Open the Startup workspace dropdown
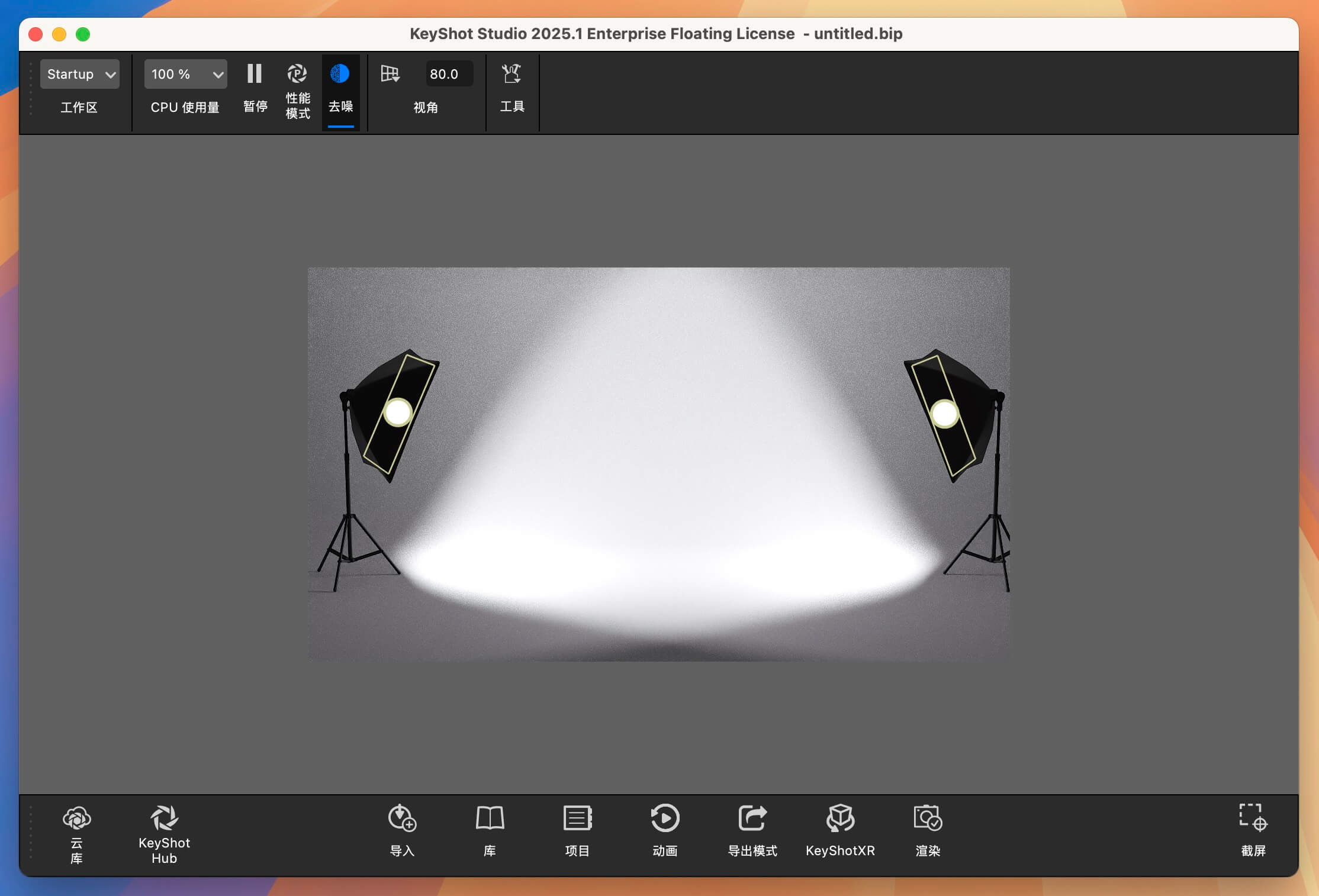The width and height of the screenshot is (1319, 896). (79, 73)
